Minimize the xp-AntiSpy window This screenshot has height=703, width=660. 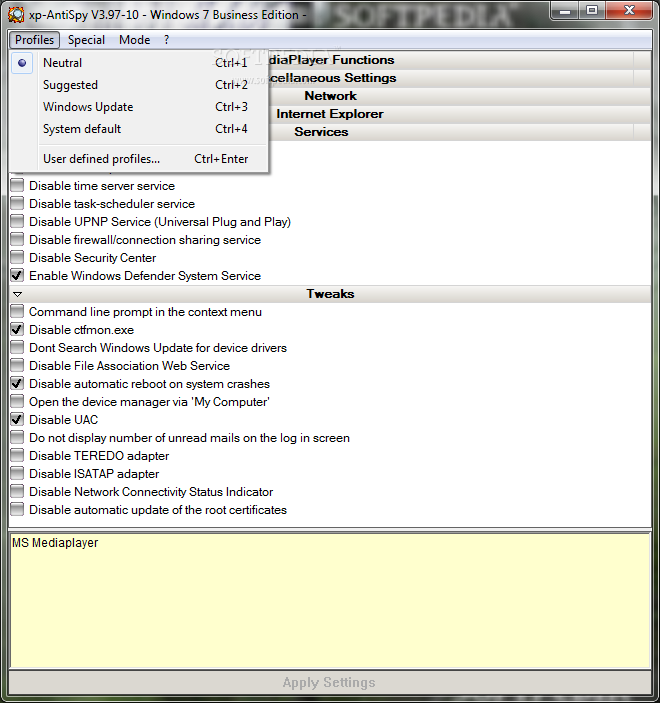click(565, 11)
